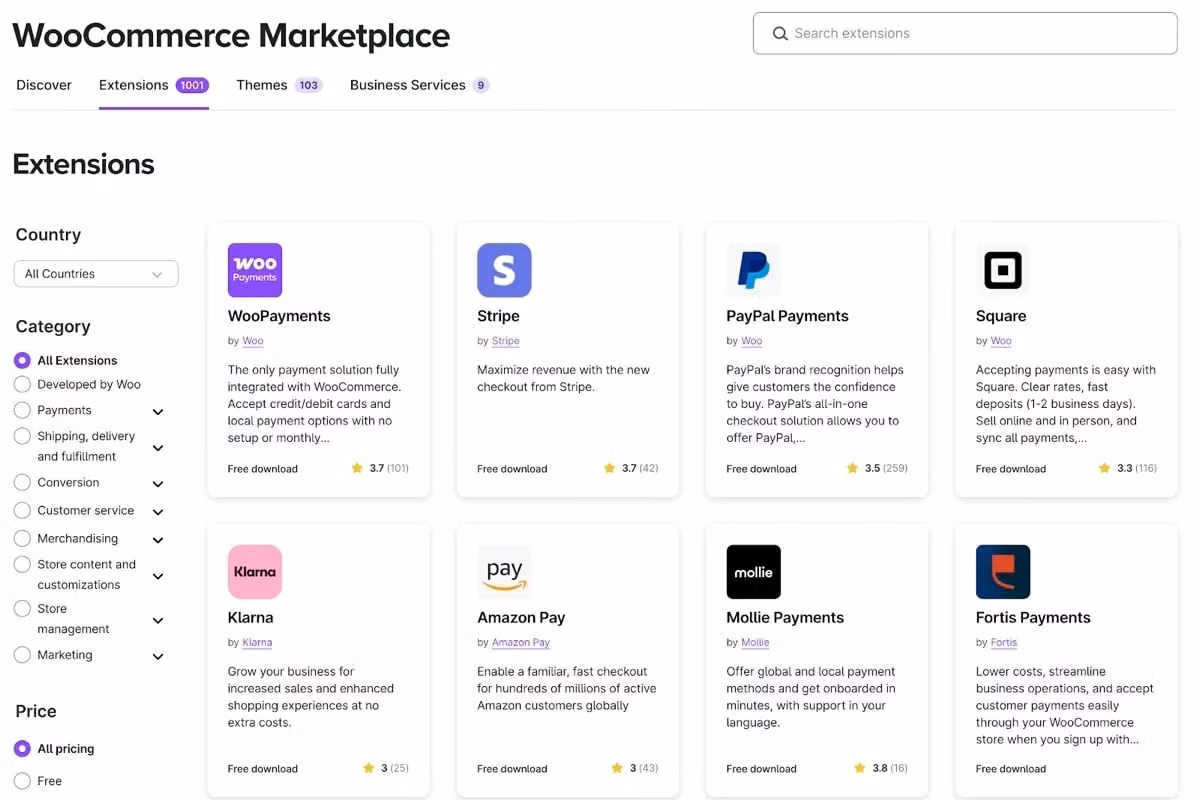Viewport: 1200px width, 800px height.
Task: Open the Amazon Pay logo icon
Action: coord(504,572)
